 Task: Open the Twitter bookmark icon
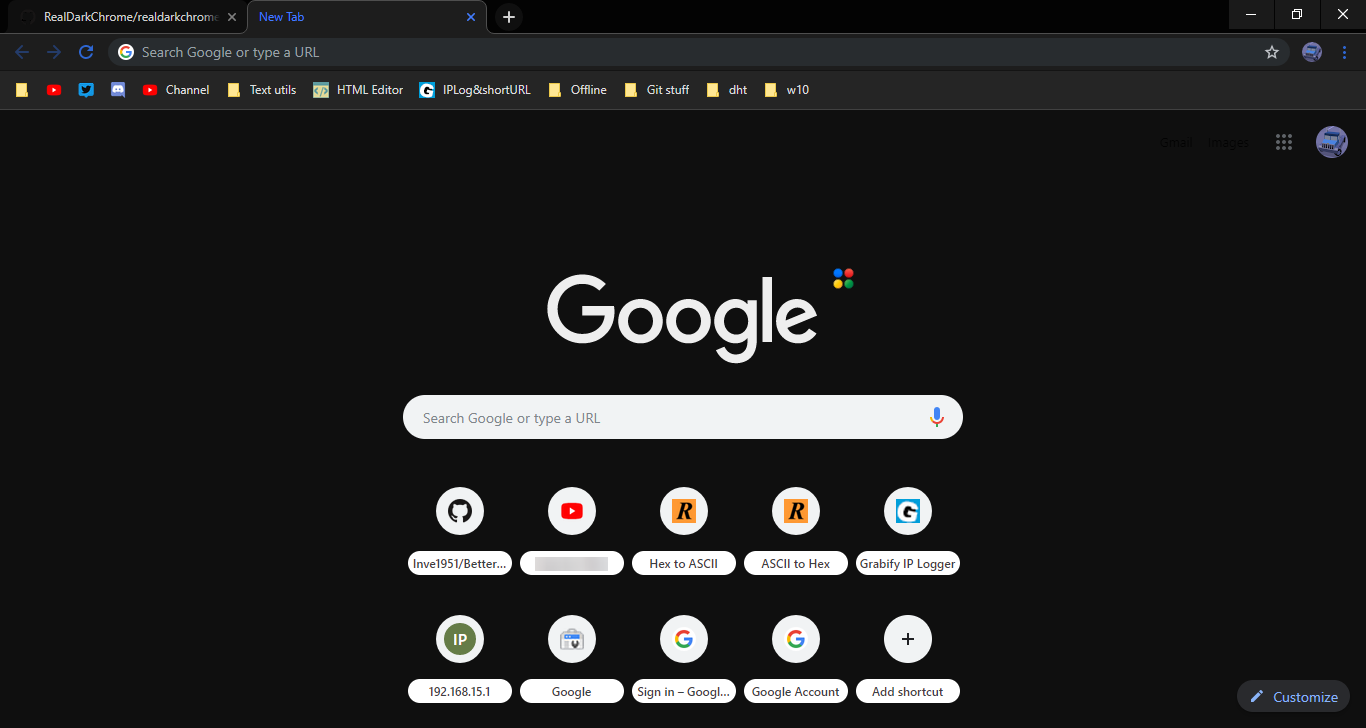pos(86,90)
